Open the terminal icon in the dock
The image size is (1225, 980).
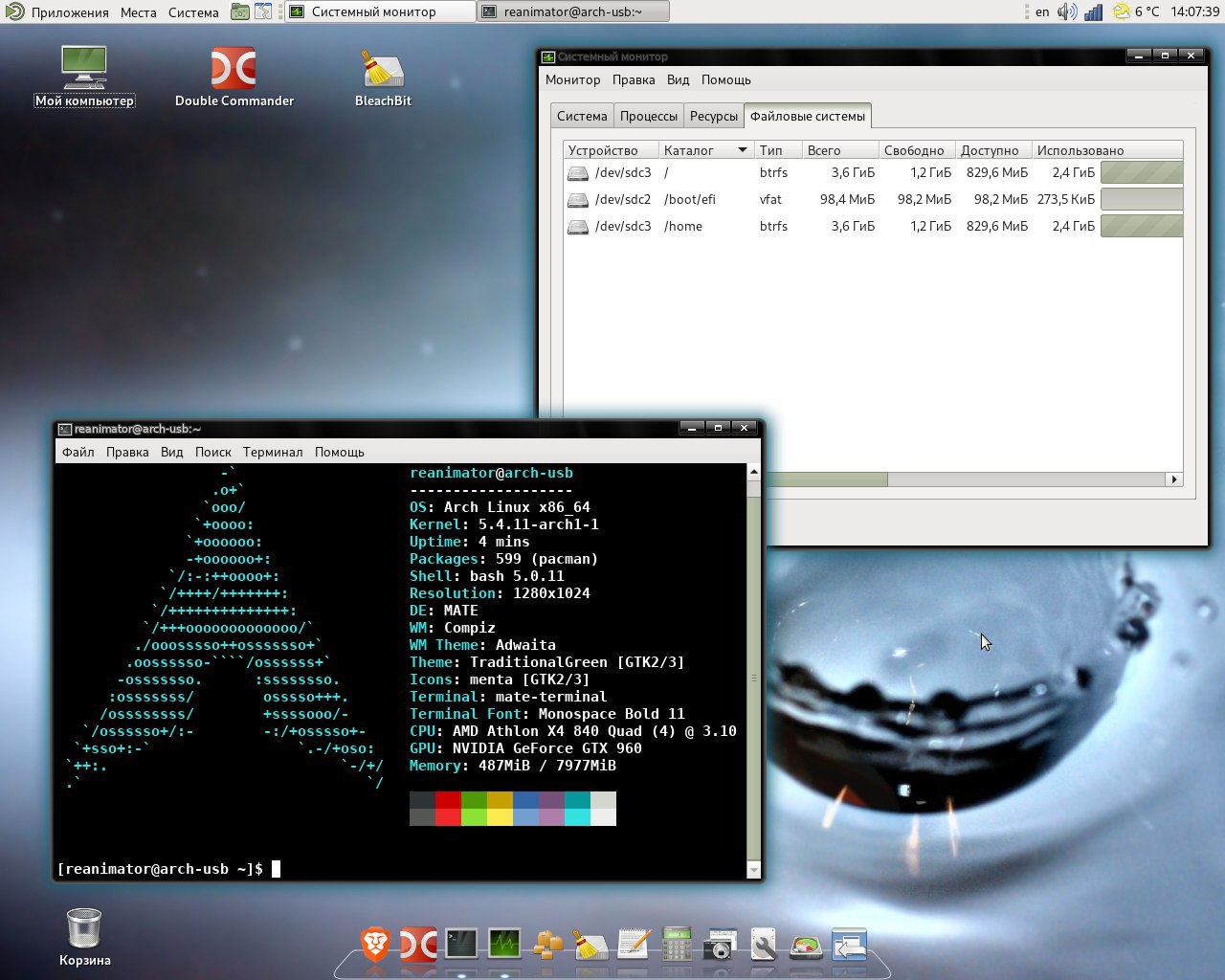point(460,945)
